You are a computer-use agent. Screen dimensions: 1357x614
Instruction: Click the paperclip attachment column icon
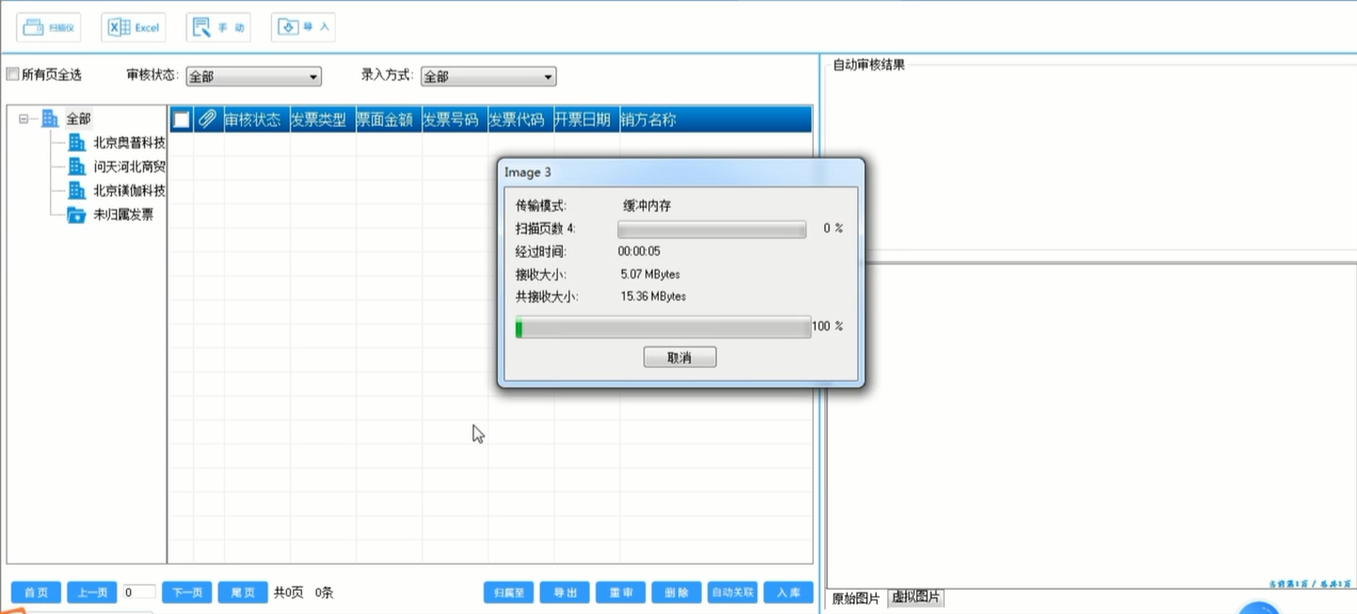208,120
